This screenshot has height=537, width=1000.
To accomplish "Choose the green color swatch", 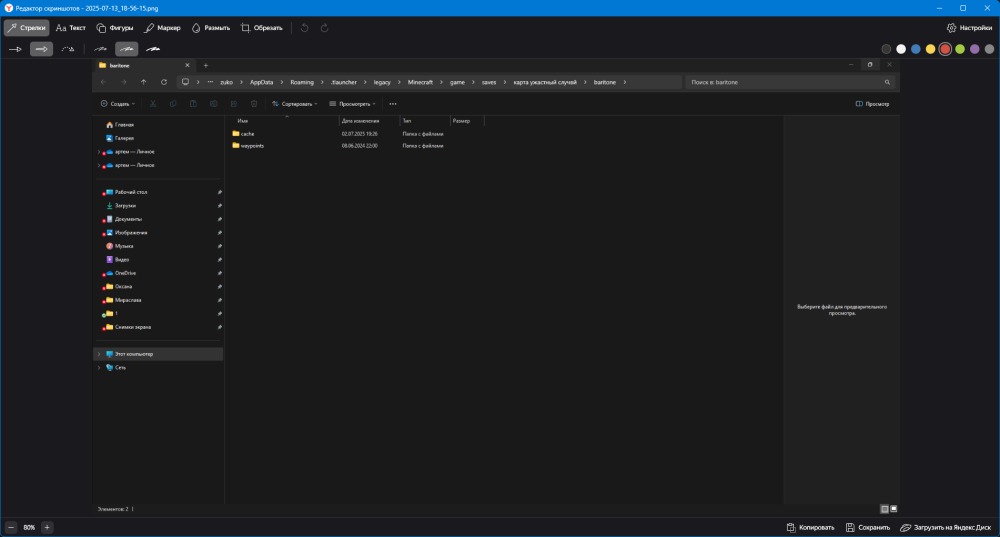I will point(960,49).
